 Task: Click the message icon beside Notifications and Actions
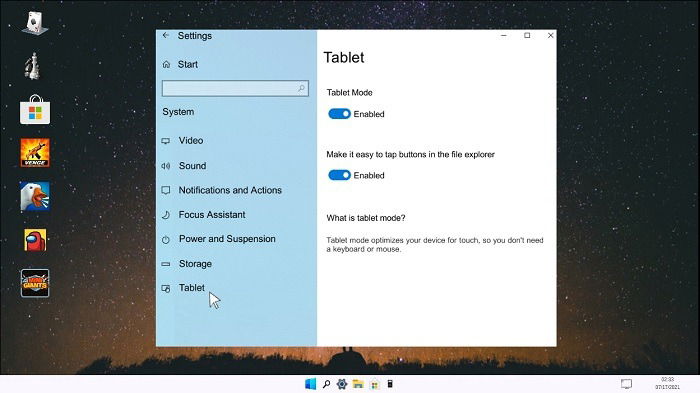pos(166,190)
